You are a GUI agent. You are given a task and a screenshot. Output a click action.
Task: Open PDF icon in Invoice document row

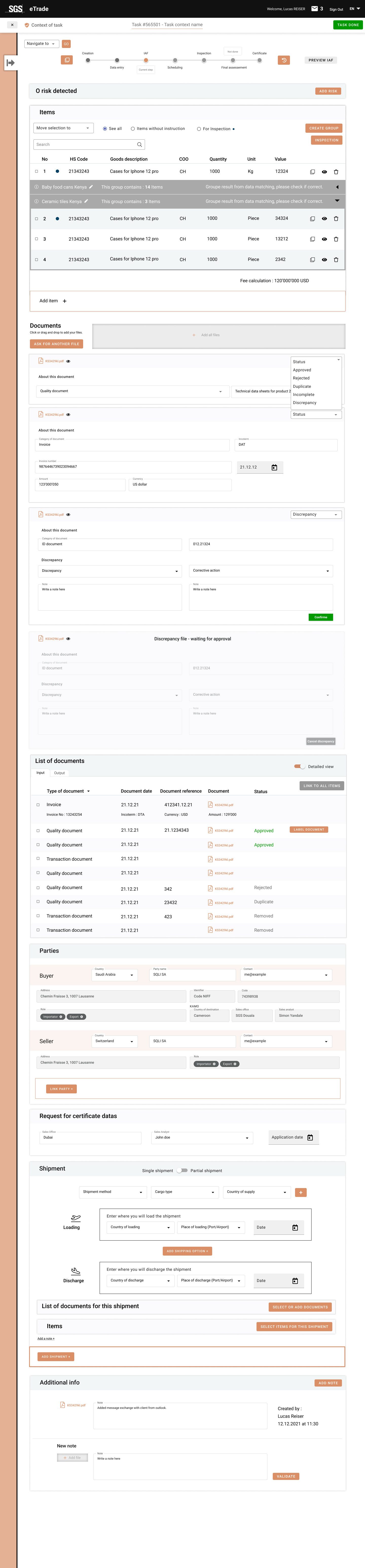210,805
